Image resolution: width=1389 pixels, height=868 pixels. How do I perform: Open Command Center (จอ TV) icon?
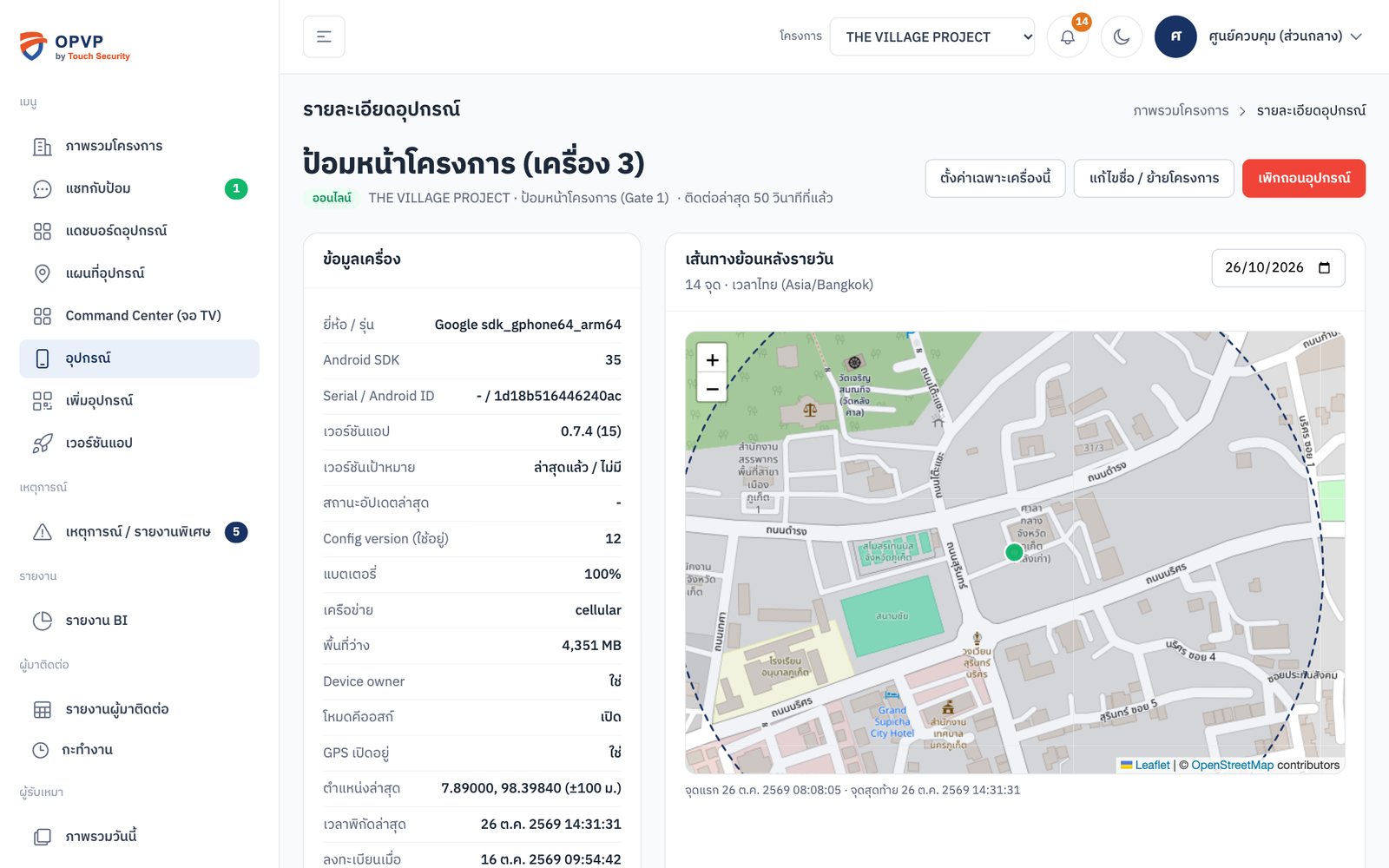click(x=42, y=317)
